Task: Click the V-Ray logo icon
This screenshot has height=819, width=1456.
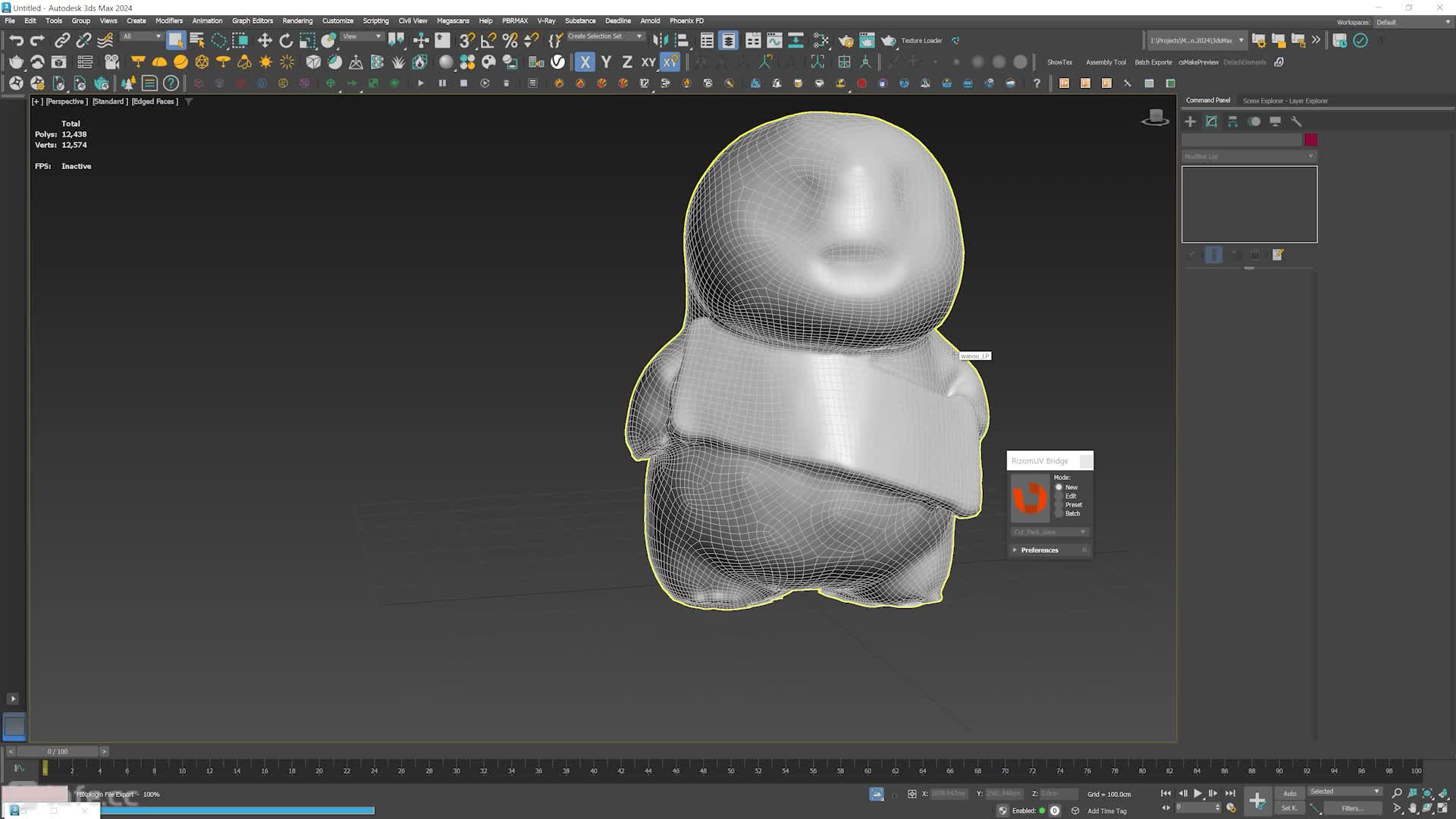Action: [557, 61]
